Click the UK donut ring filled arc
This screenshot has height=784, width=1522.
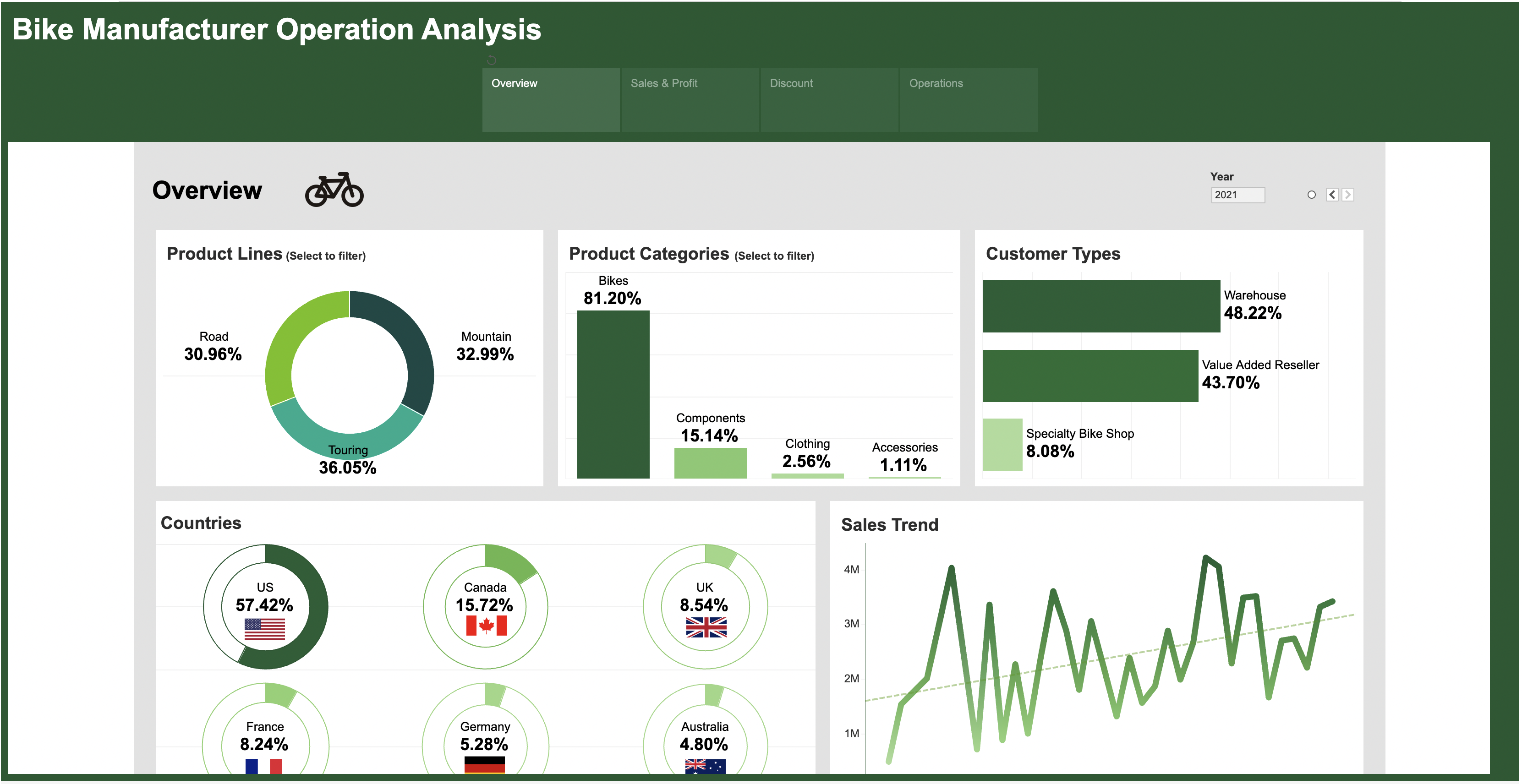coord(720,555)
